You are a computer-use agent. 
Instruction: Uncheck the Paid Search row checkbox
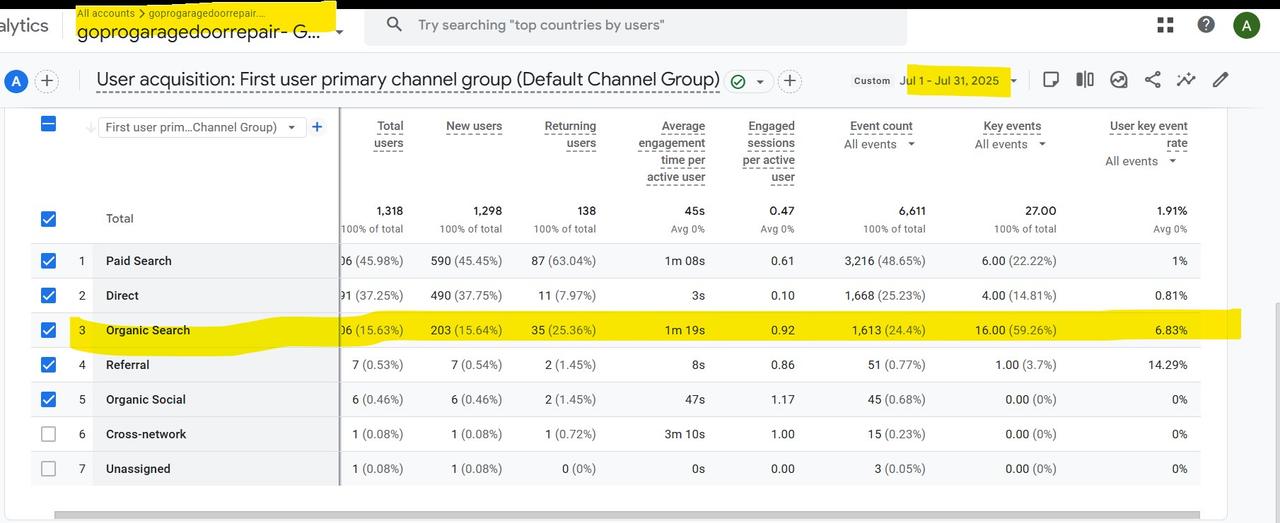click(48, 261)
